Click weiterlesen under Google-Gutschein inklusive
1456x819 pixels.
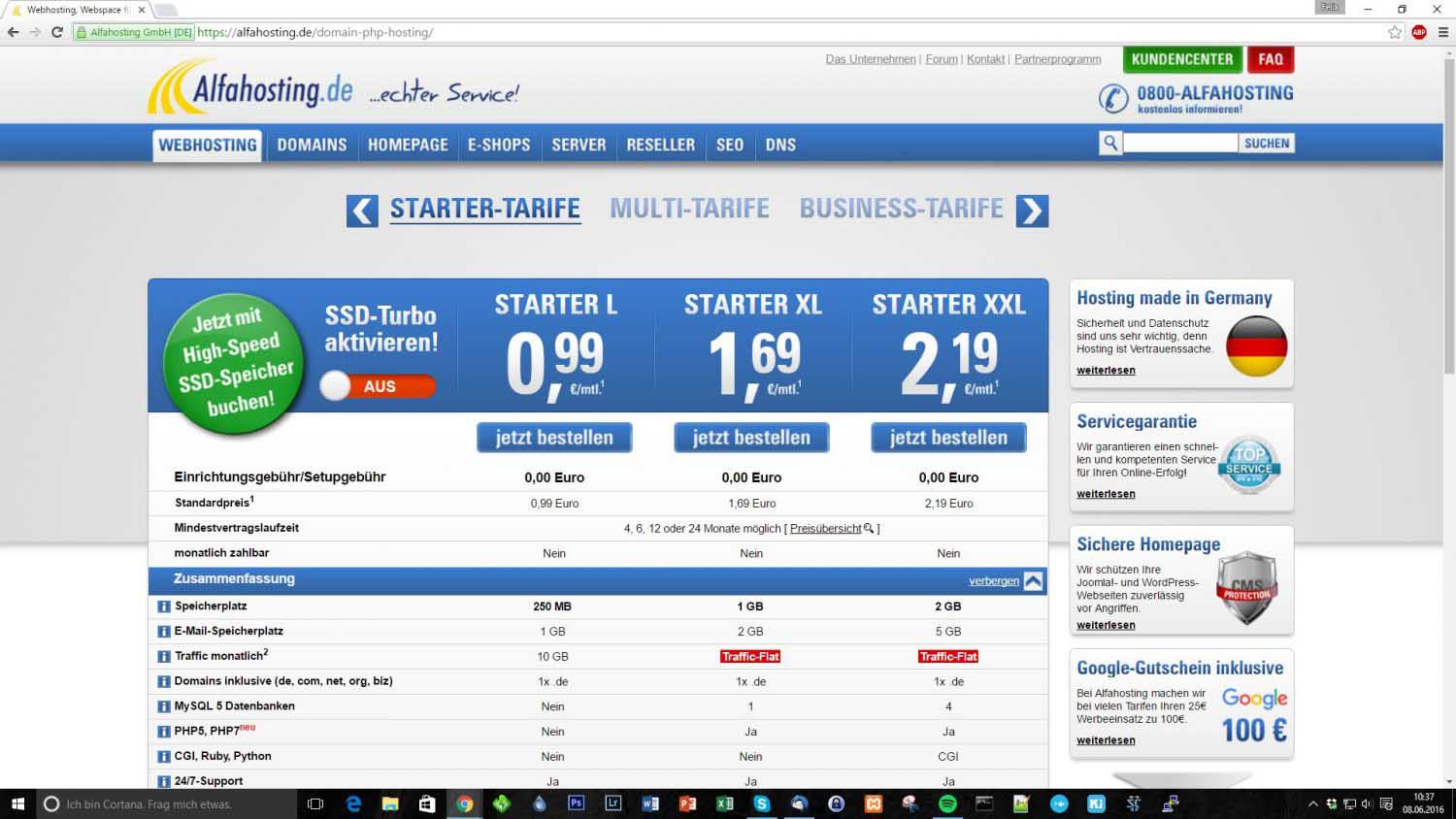tap(1106, 740)
